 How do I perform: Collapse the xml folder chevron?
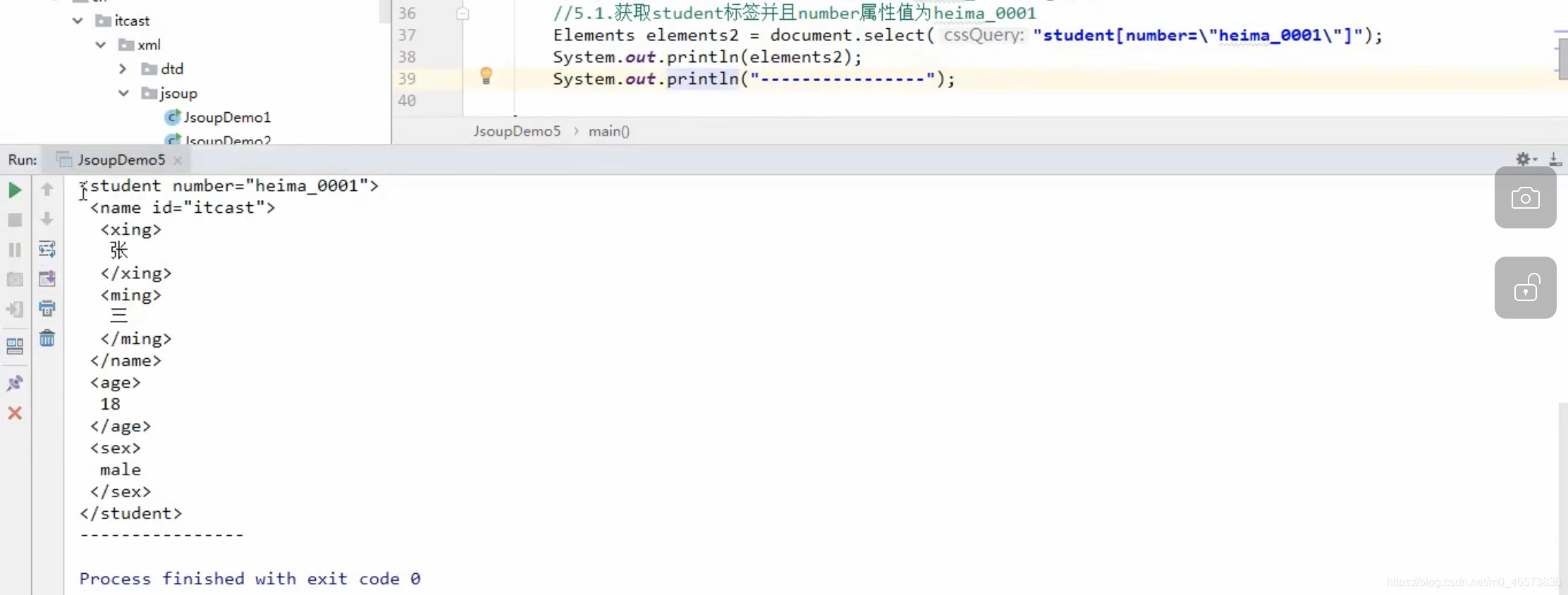(101, 44)
